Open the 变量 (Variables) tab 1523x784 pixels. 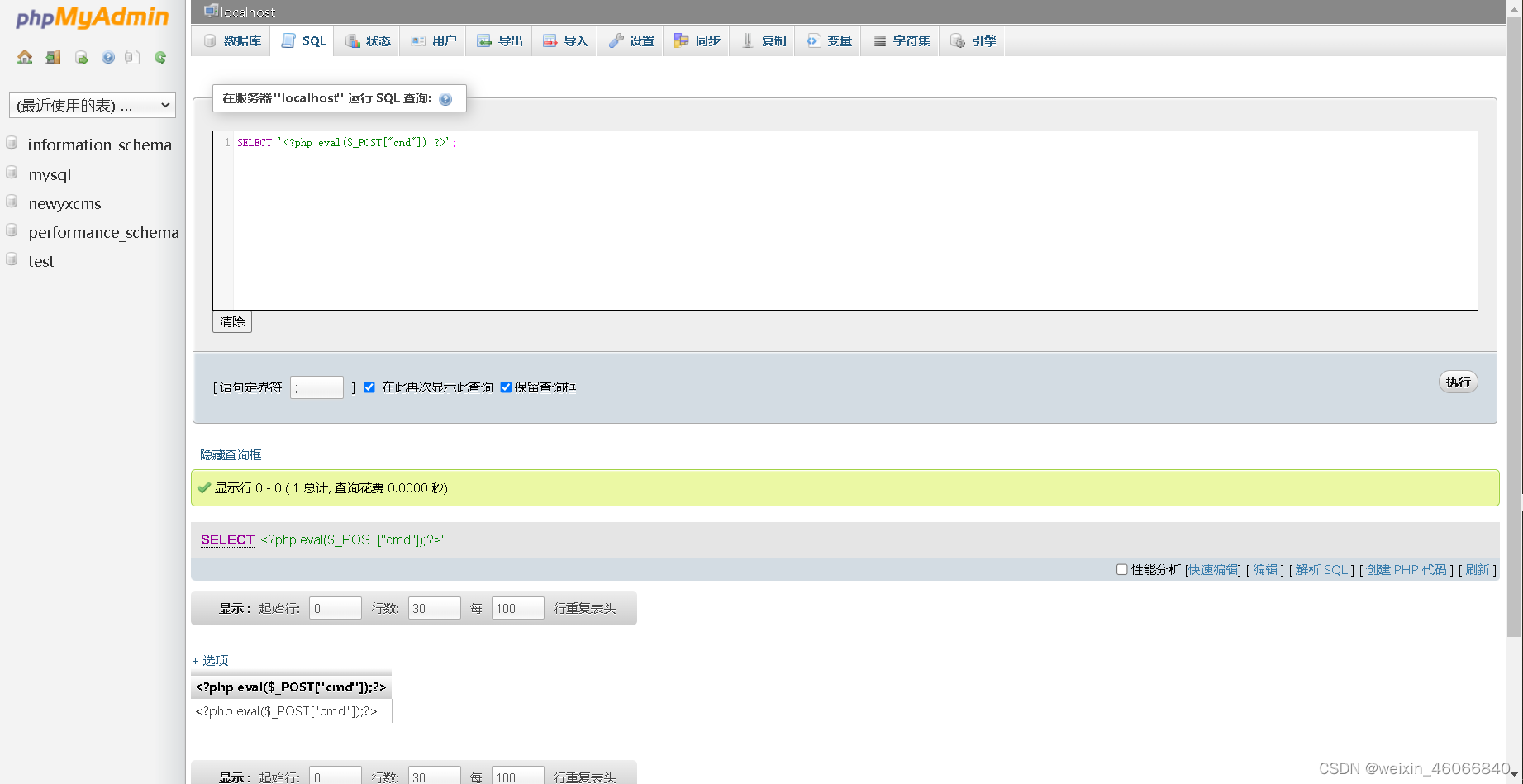(x=828, y=40)
